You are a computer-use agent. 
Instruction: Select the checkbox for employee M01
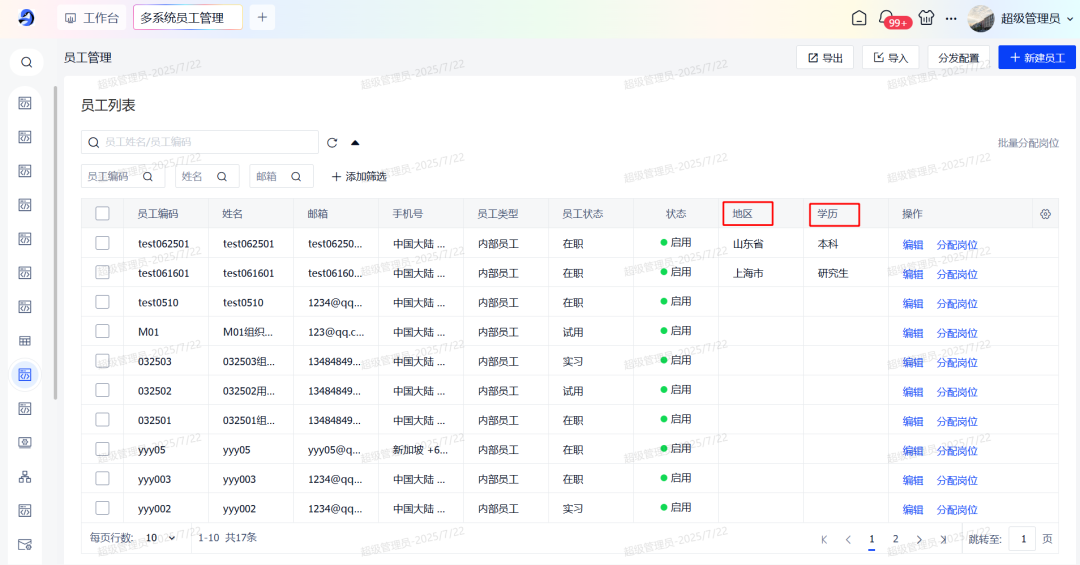pos(102,331)
